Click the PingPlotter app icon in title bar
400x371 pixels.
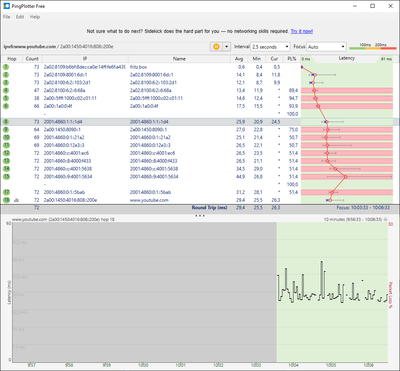(6, 6)
